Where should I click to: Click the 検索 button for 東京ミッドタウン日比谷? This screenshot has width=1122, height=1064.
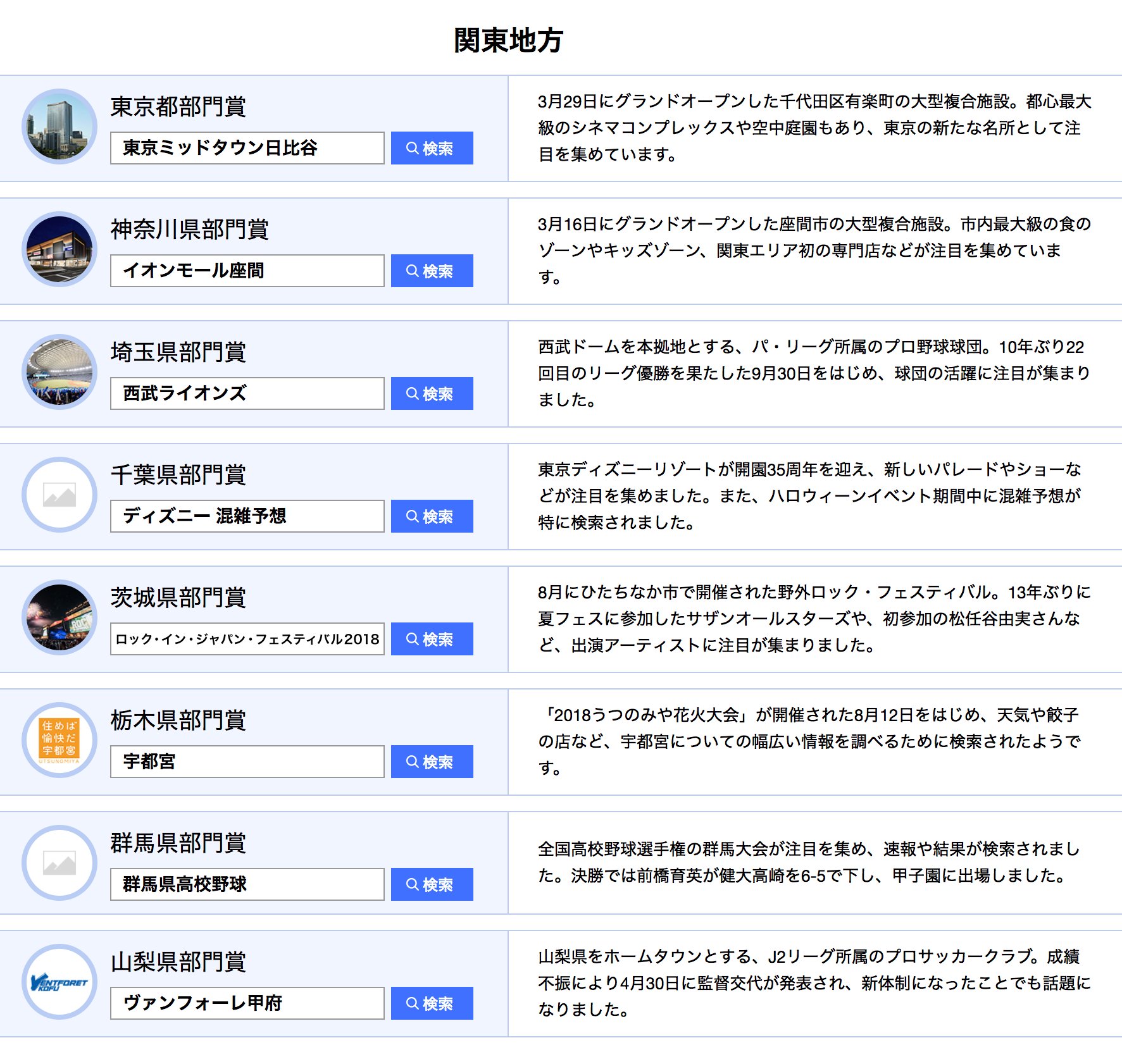(432, 148)
